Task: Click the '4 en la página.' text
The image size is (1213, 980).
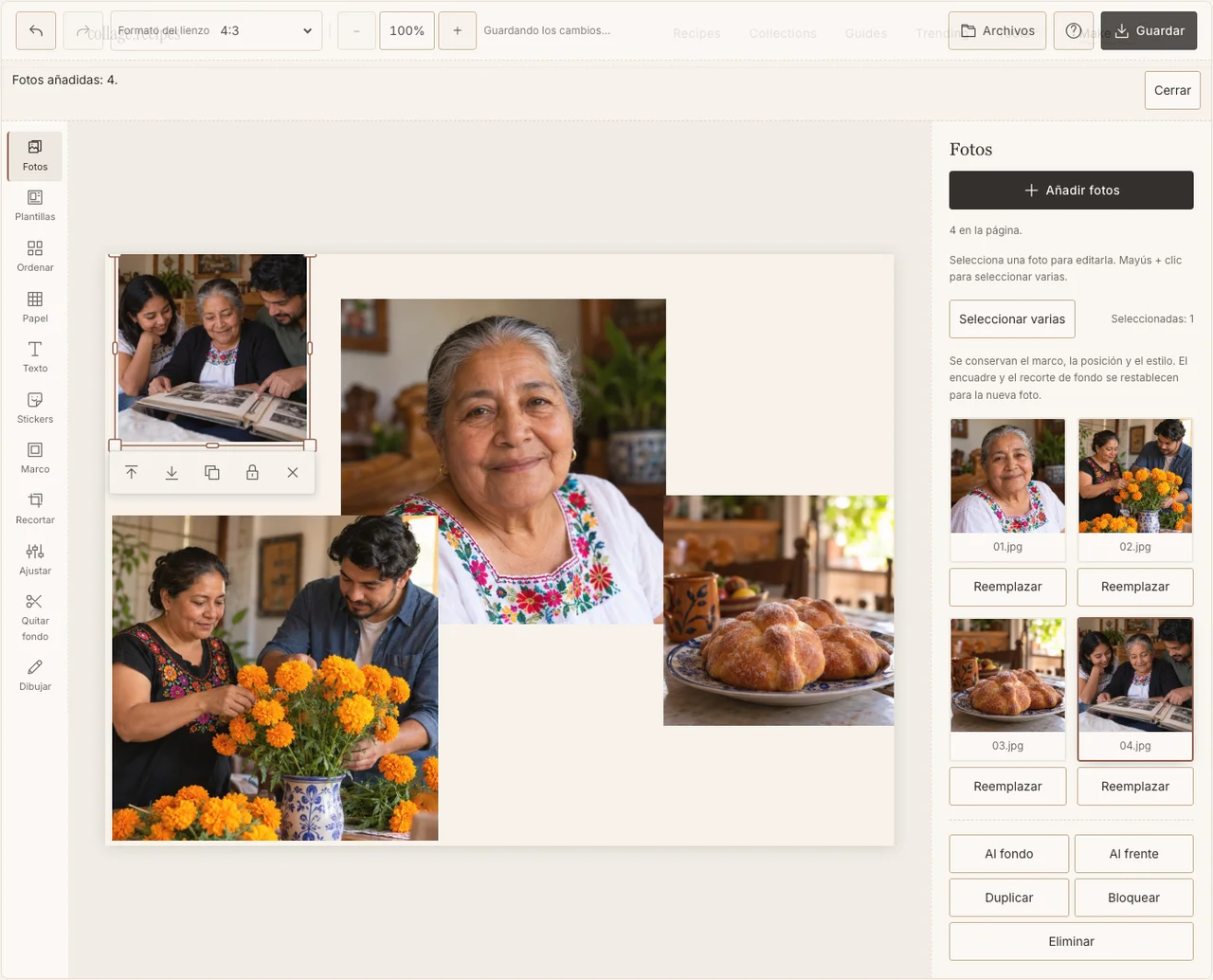Action: (x=986, y=230)
